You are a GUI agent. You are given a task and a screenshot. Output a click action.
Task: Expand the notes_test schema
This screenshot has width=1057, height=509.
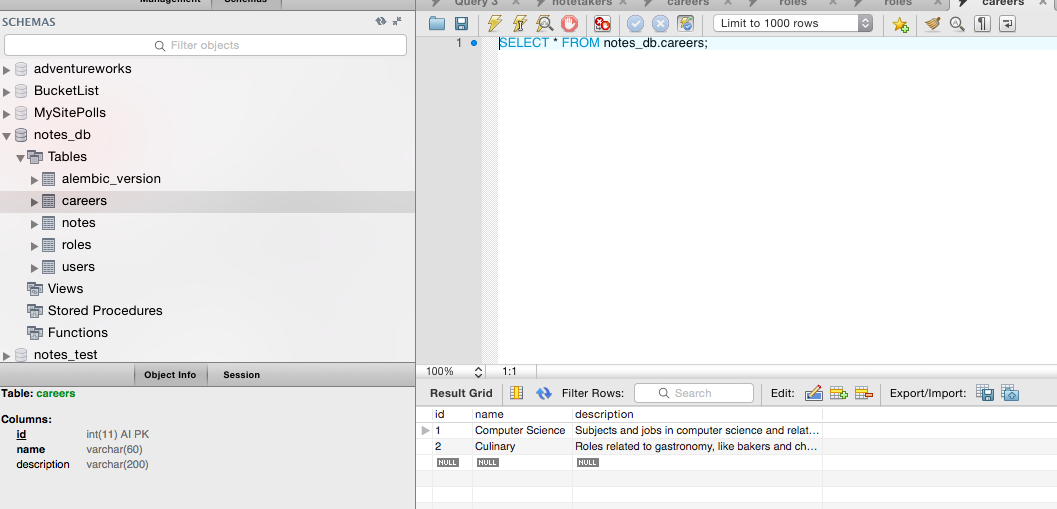point(7,355)
